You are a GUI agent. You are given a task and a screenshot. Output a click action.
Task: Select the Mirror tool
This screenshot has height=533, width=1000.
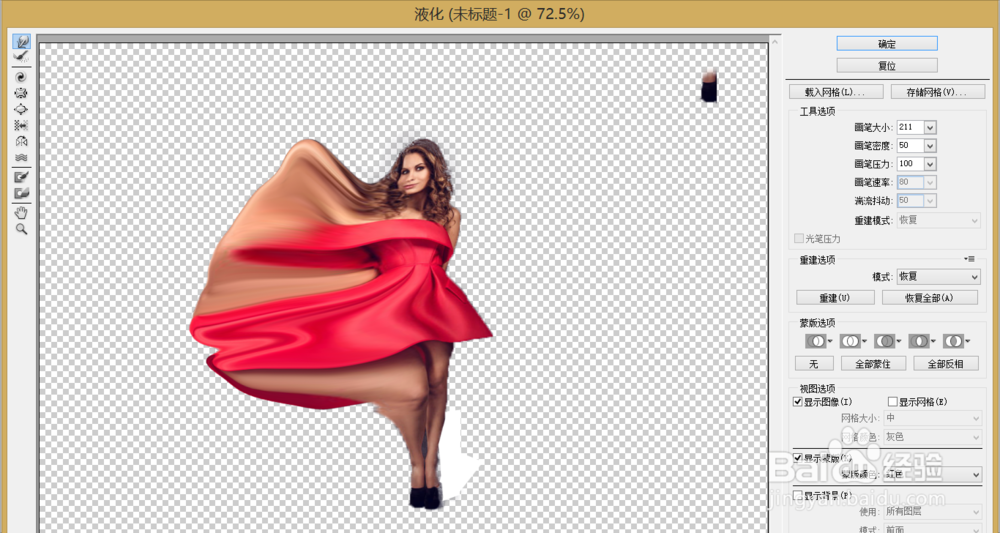(22, 142)
